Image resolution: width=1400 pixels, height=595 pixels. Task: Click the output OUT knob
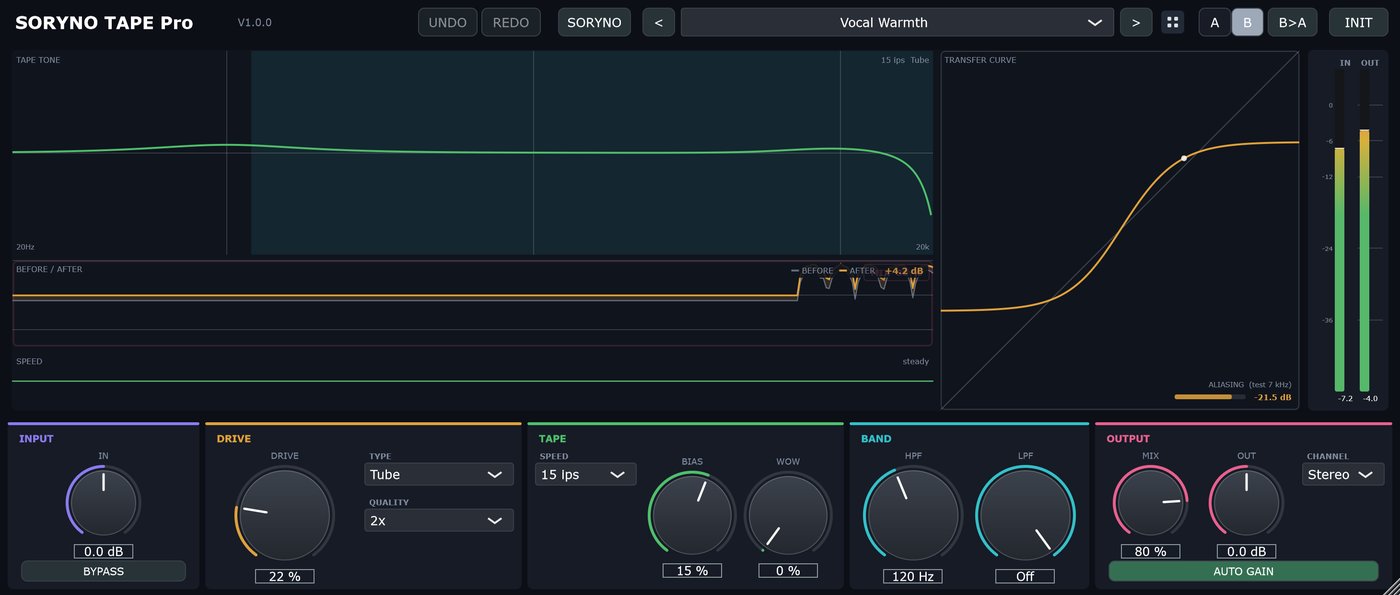tap(1246, 502)
